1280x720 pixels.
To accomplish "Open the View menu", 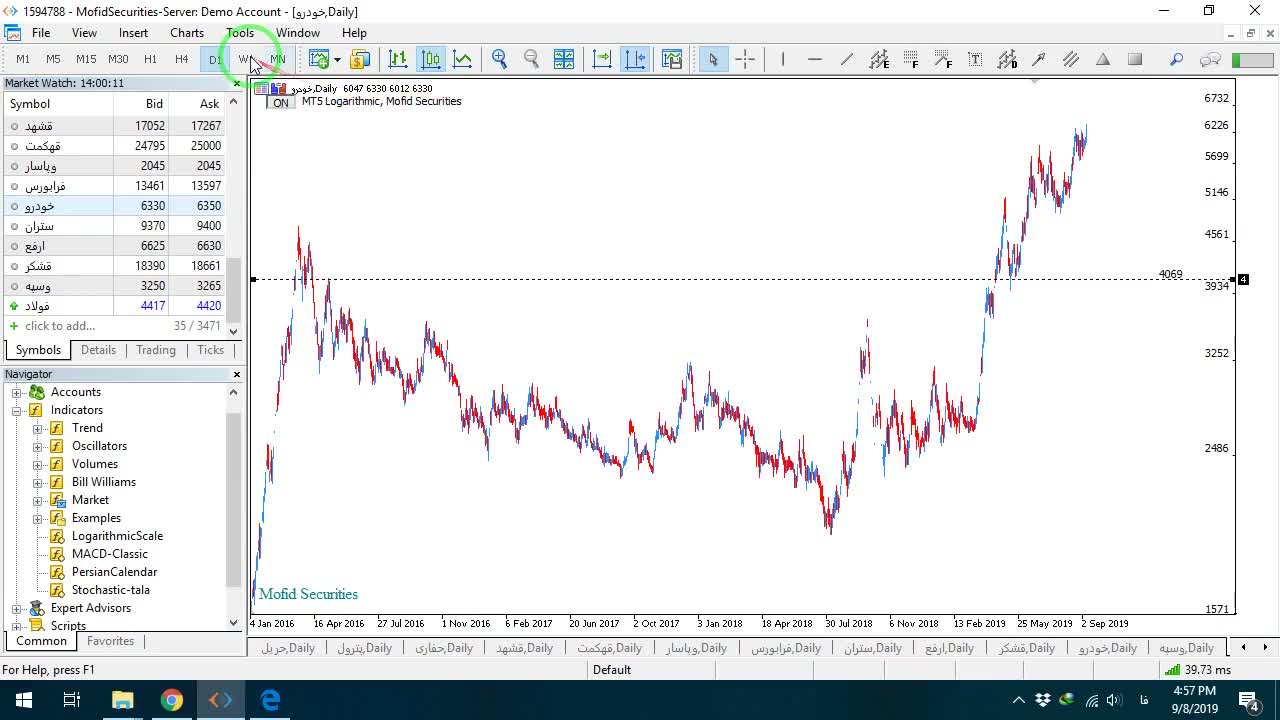I will click(84, 32).
